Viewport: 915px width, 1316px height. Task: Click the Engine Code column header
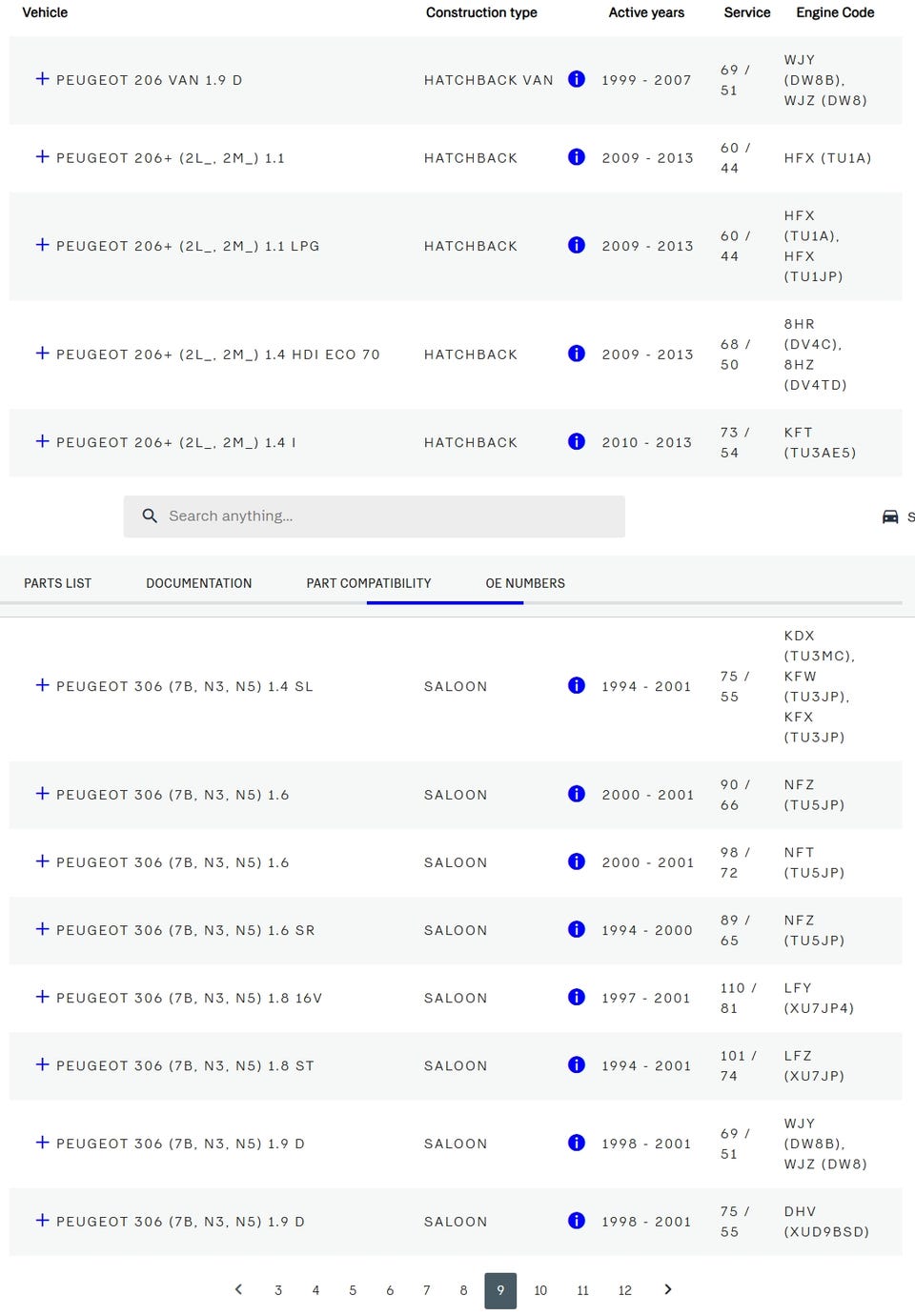coord(835,12)
